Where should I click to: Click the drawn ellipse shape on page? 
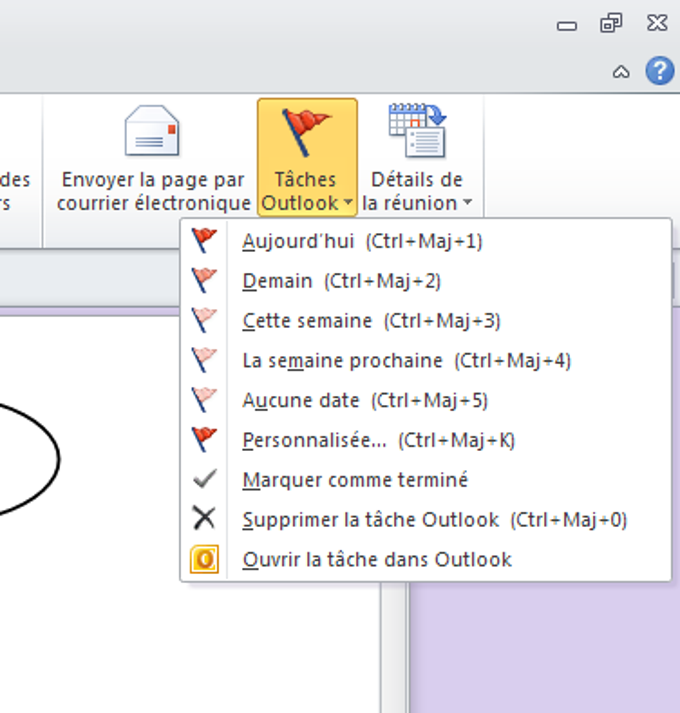[x=30, y=459]
